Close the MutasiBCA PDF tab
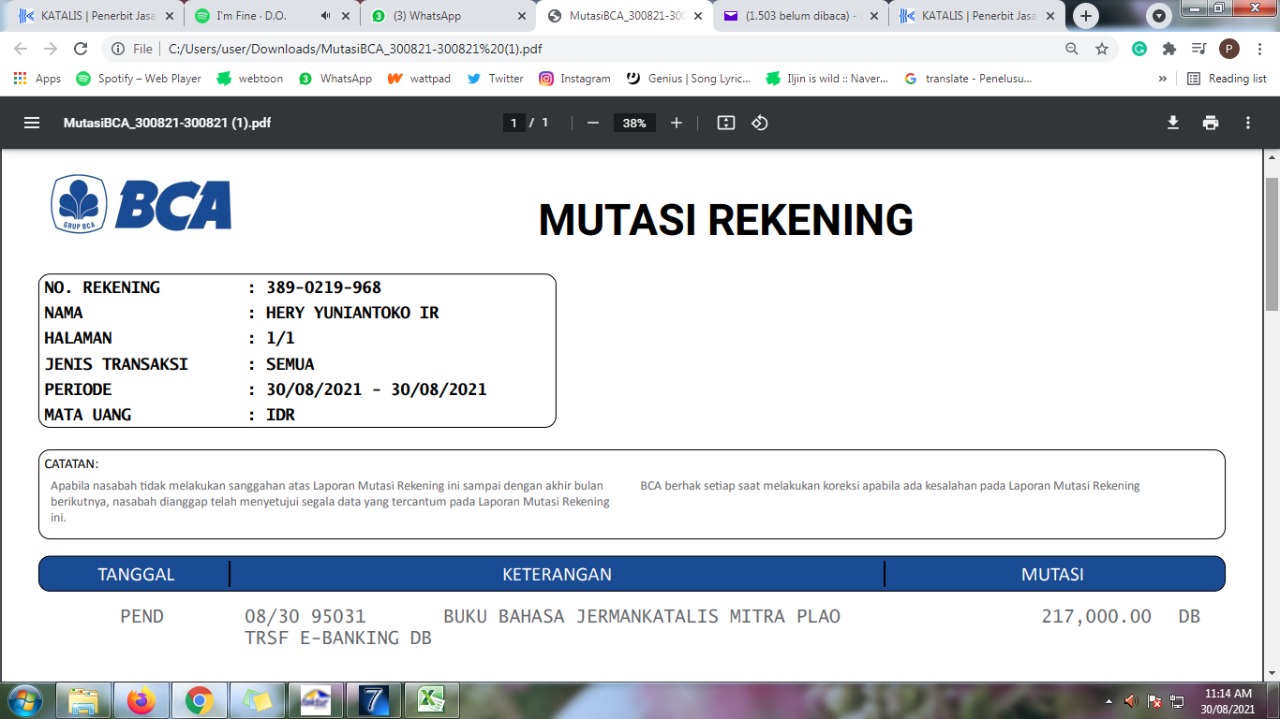Screen dimensions: 1280x719 [x=698, y=16]
